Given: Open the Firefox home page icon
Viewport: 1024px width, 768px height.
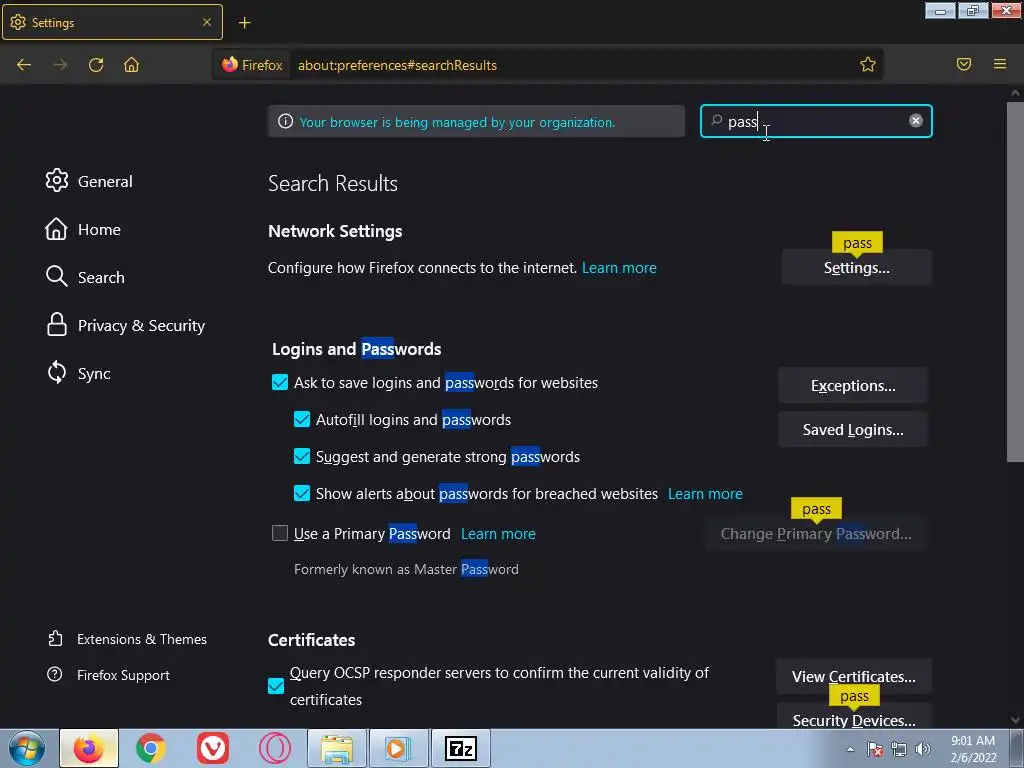Looking at the screenshot, I should [131, 65].
